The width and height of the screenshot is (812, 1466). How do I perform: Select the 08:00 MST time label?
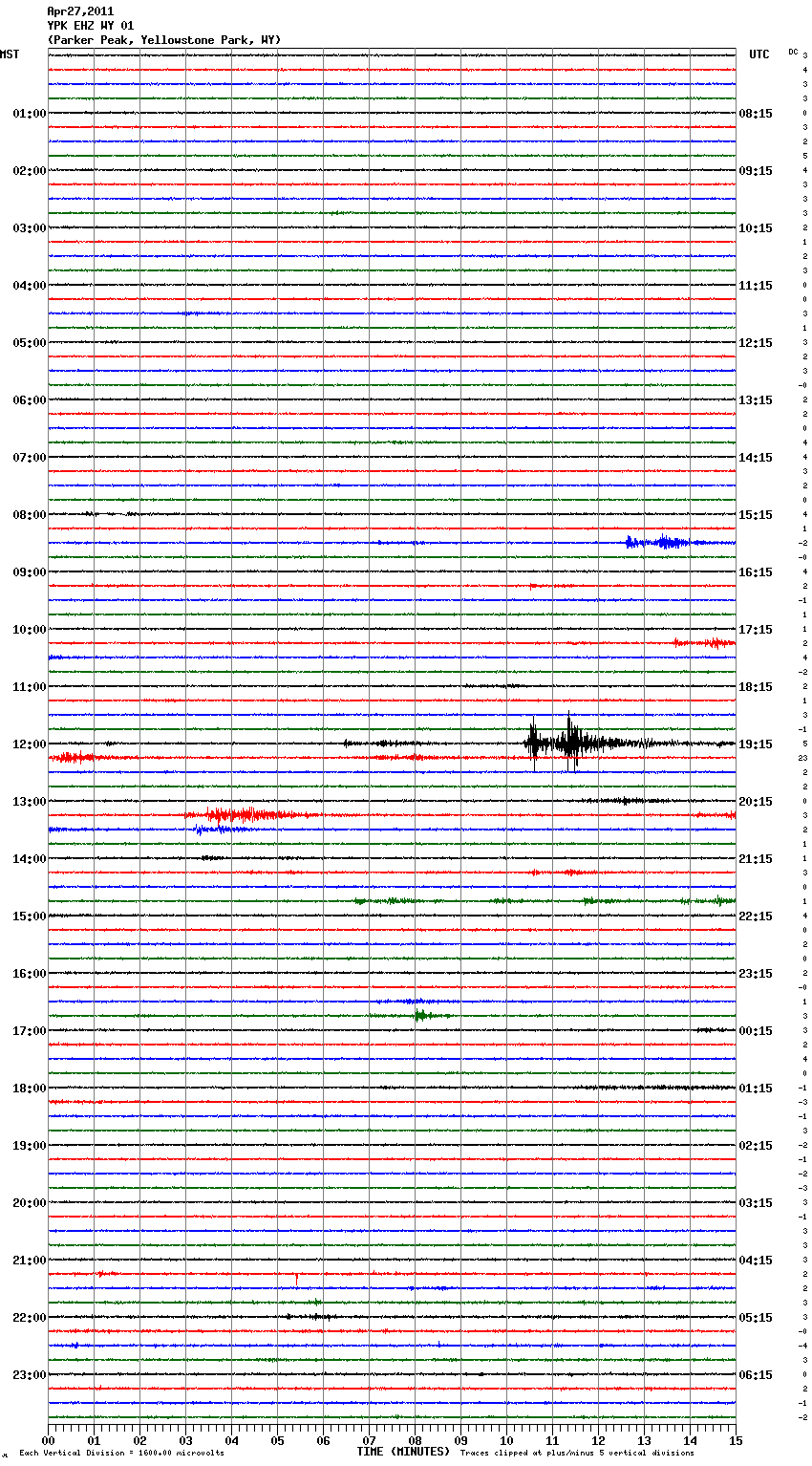click(30, 515)
